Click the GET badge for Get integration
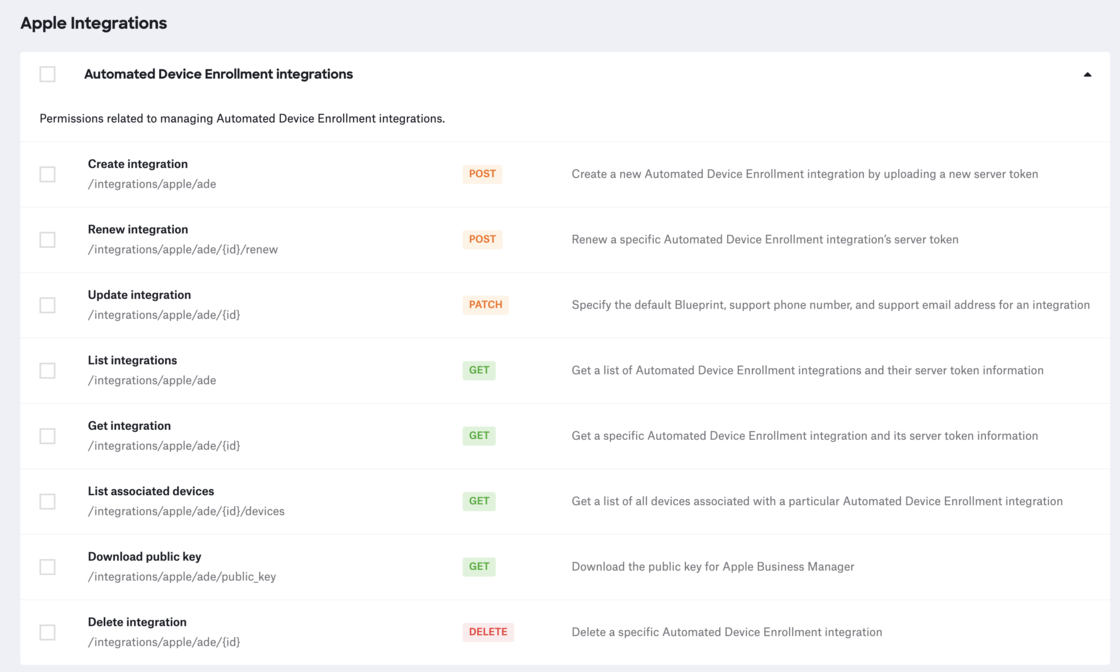 pyautogui.click(x=479, y=435)
